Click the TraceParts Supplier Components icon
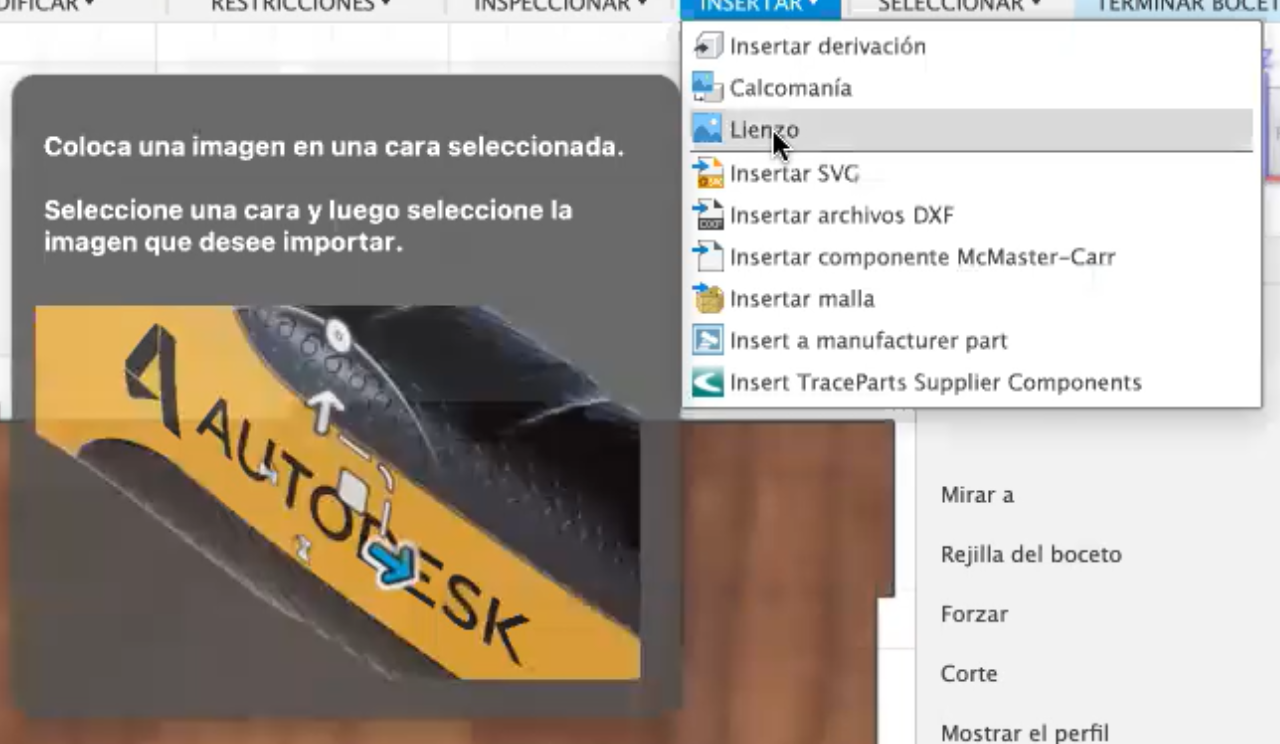The width and height of the screenshot is (1280, 744). tap(708, 383)
